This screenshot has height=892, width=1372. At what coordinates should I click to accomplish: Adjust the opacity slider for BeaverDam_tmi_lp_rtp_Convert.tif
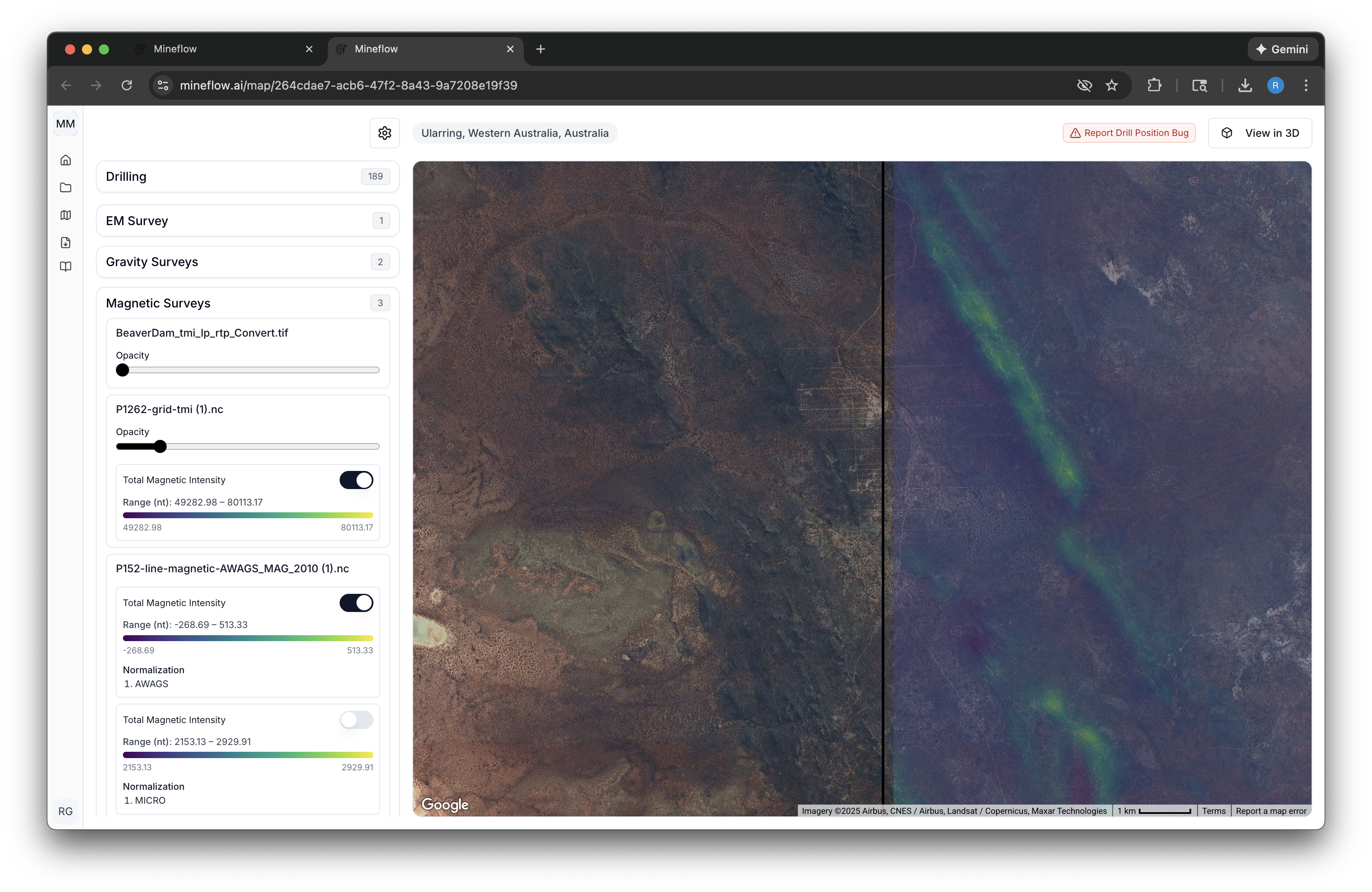click(123, 370)
